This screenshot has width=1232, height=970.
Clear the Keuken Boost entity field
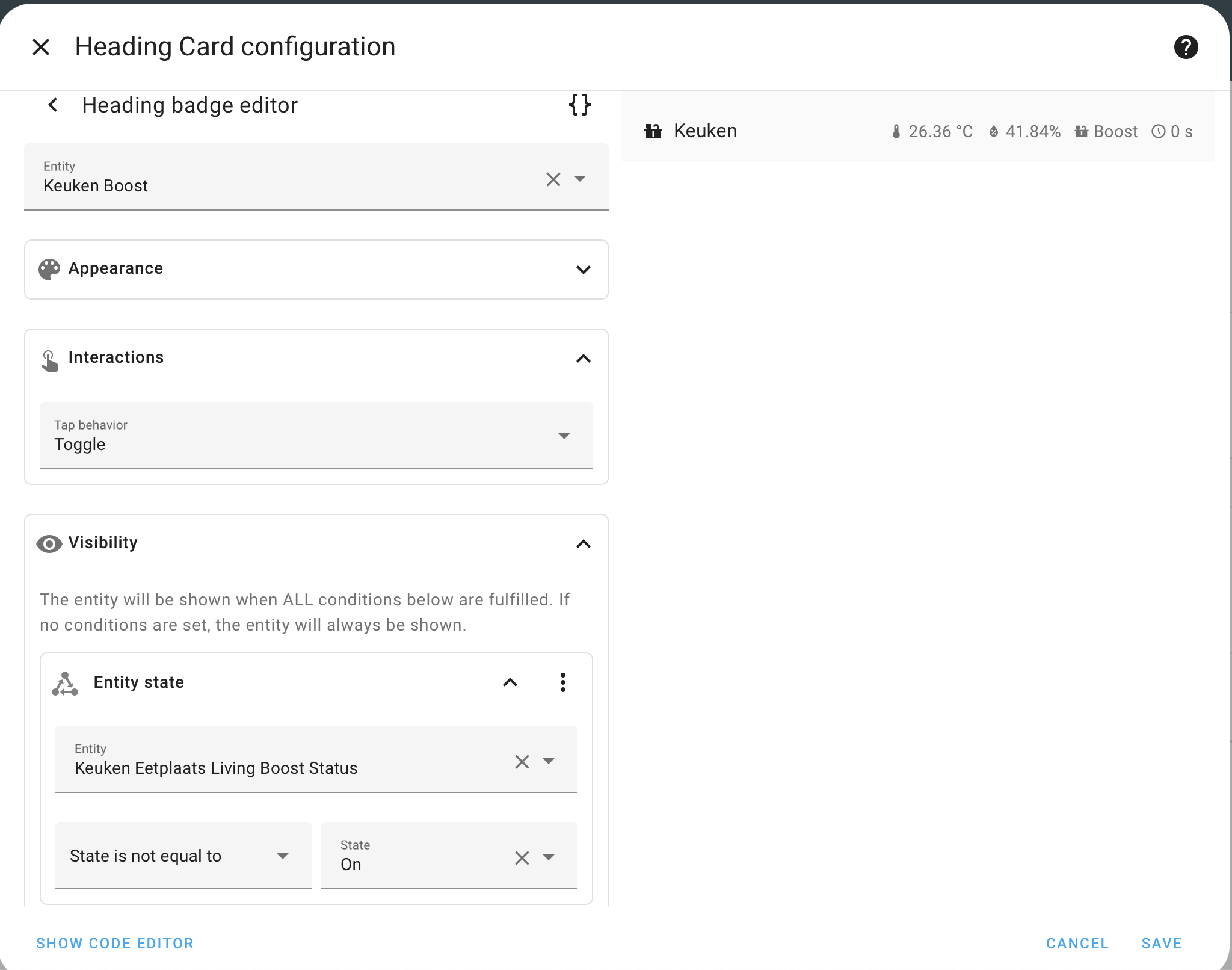553,179
